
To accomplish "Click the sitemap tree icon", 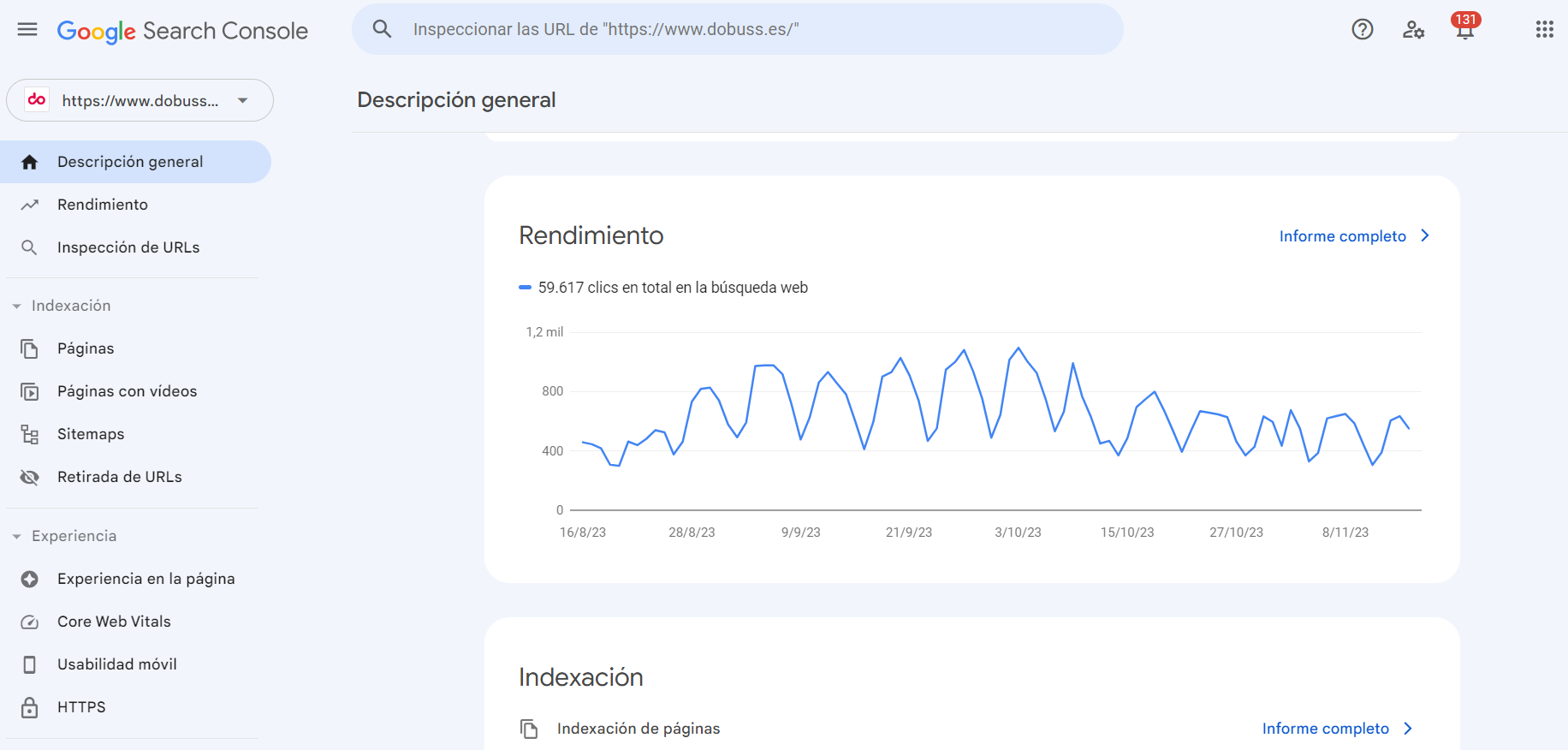I will (x=29, y=434).
